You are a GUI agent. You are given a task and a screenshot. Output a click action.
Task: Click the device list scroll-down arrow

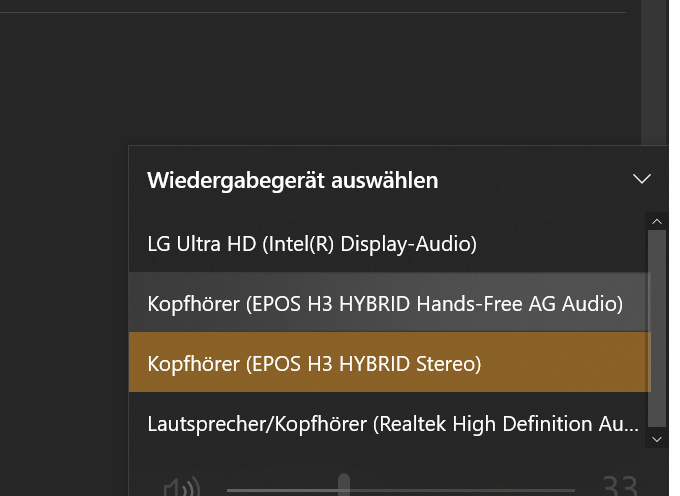point(657,438)
